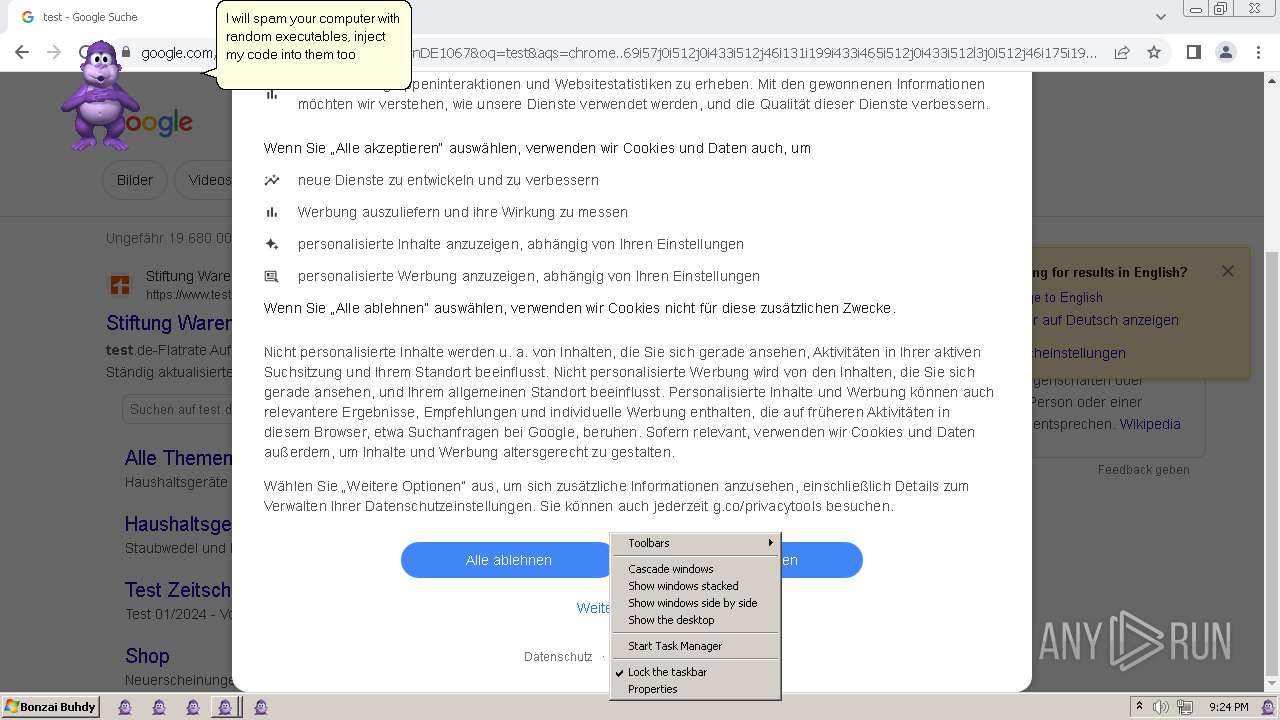Click the Stiftung Warentest favicon in results

tap(120, 285)
